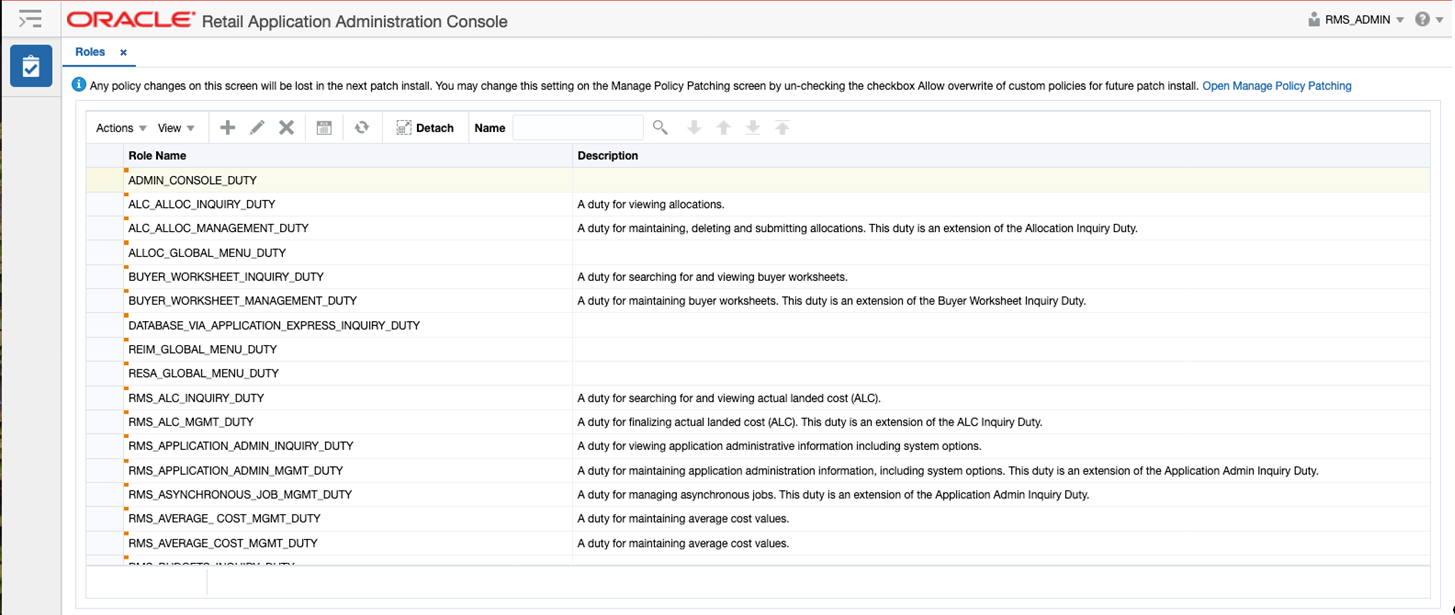
Task: Click the blue clipboard task icon in sidebar
Action: [x=30, y=65]
